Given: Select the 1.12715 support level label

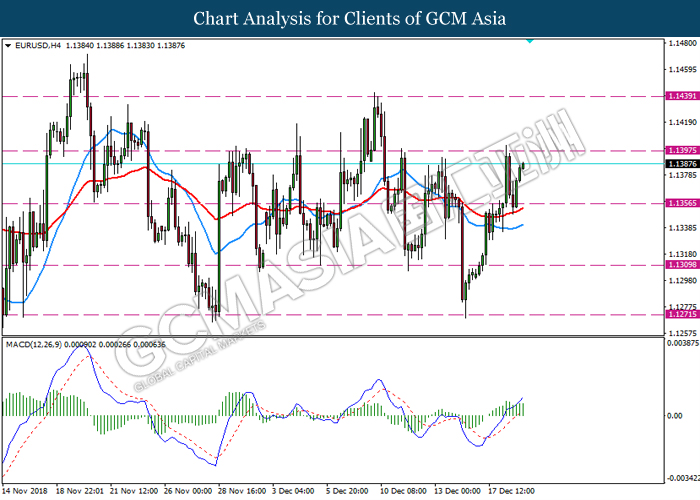Looking at the screenshot, I should tap(682, 314).
